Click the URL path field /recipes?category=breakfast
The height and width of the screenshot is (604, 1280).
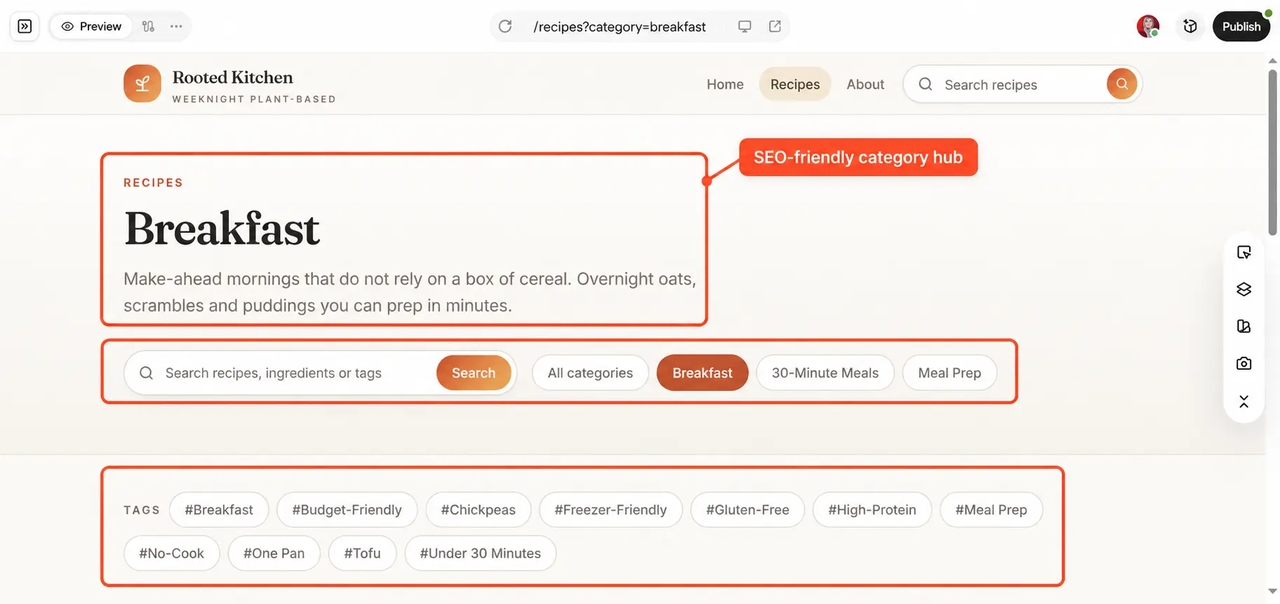(620, 27)
